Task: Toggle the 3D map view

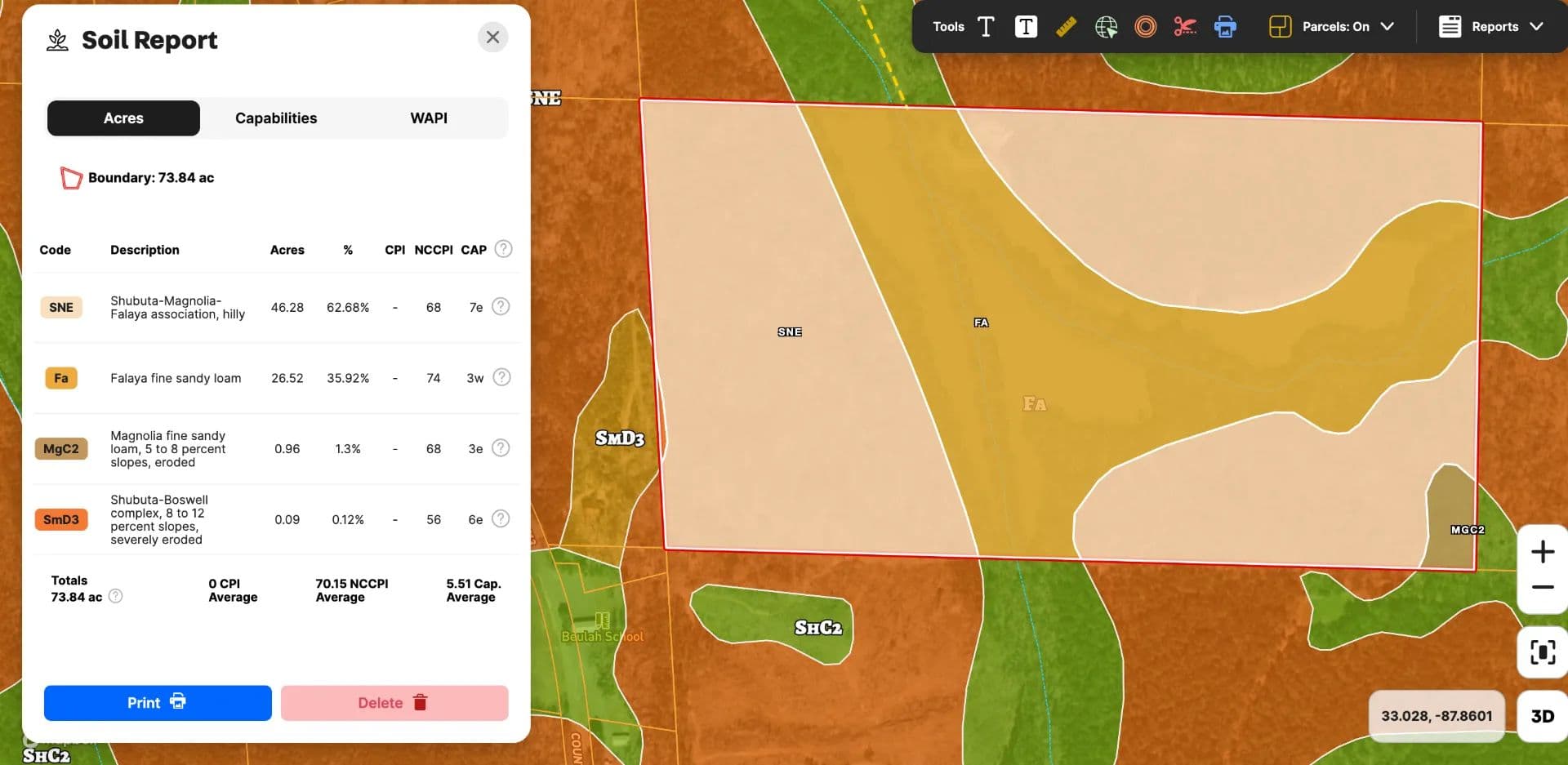Action: point(1542,716)
